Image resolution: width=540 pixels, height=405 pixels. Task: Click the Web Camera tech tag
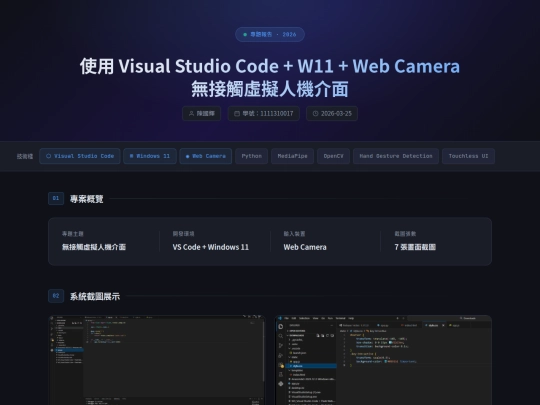206,156
